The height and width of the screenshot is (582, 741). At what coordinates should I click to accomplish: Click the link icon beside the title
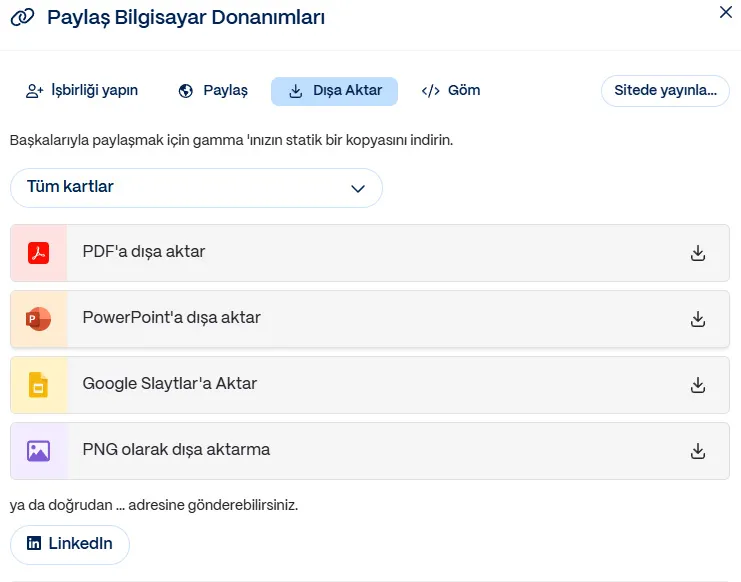[x=24, y=17]
